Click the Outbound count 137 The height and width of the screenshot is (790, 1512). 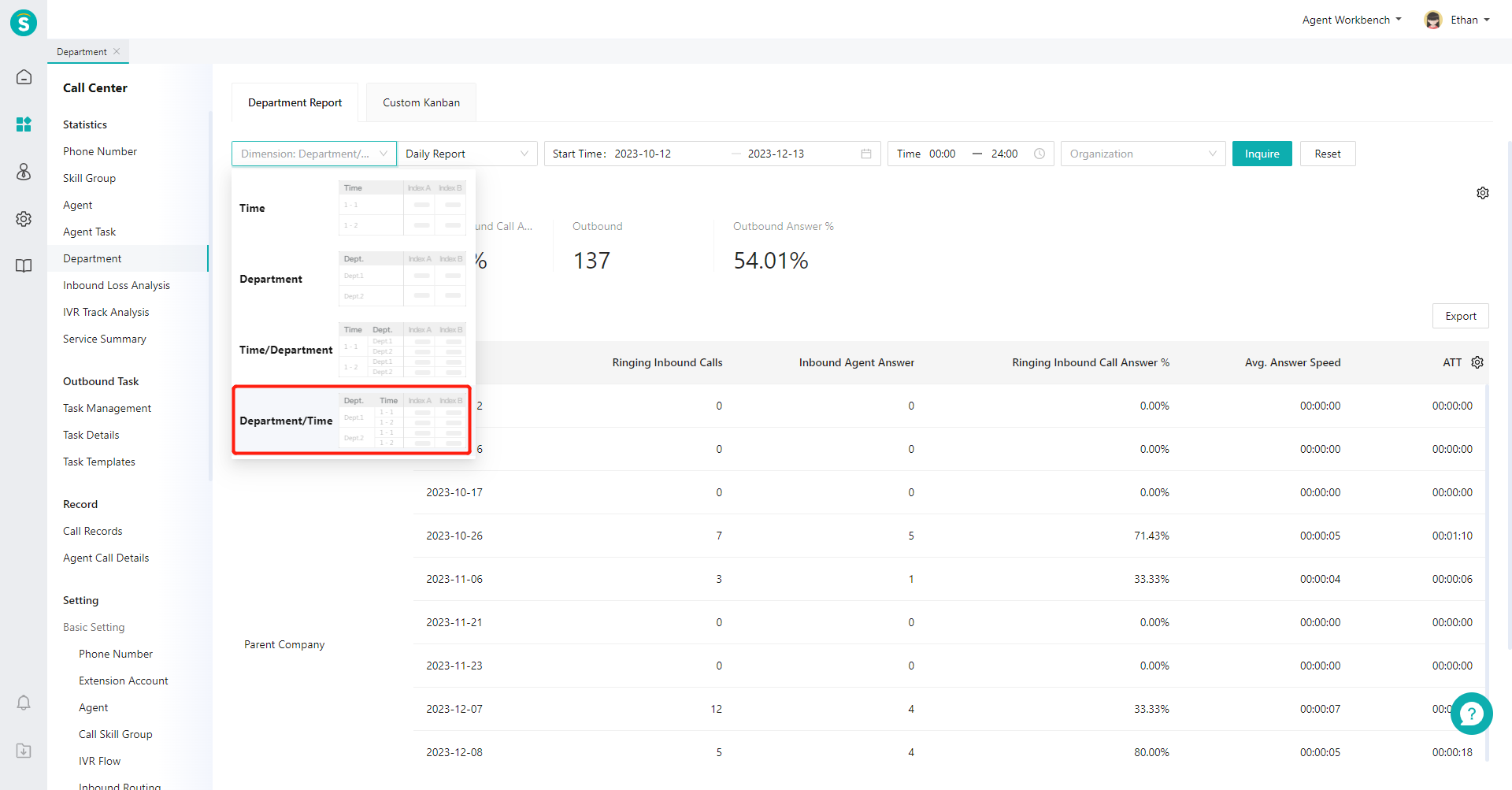[591, 261]
